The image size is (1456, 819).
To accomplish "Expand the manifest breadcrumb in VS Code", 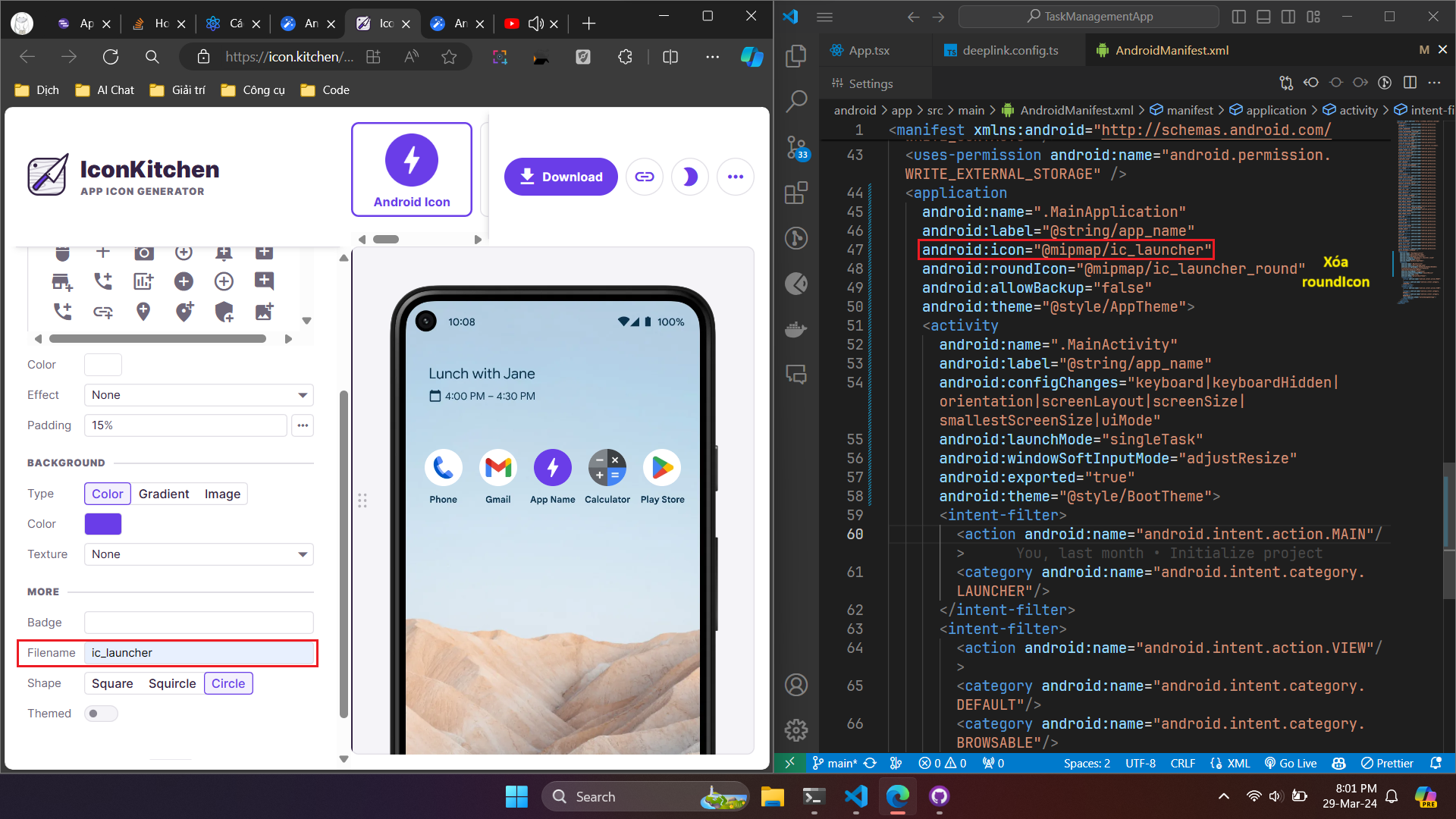I will click(1181, 111).
